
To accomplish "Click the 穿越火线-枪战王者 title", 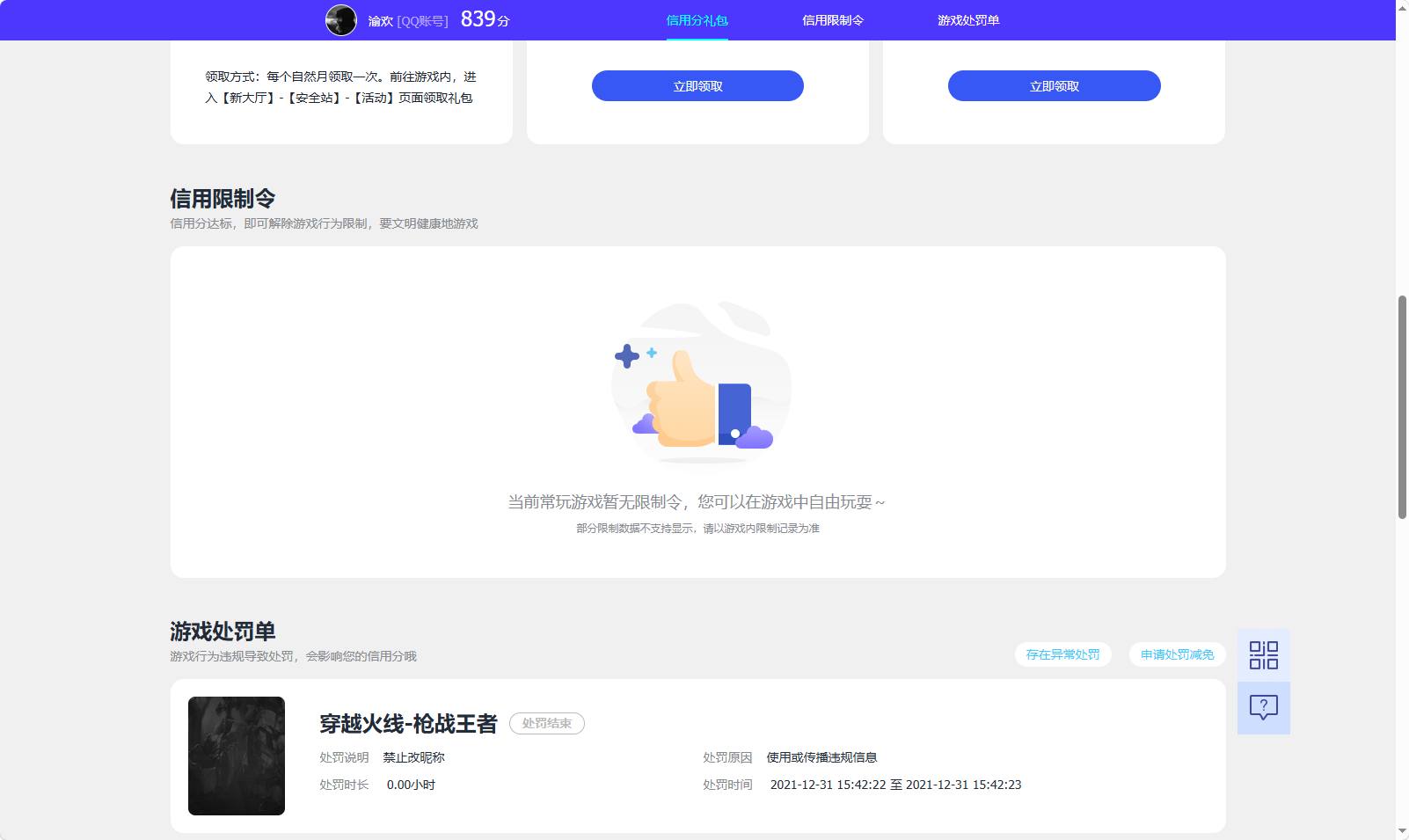I will pyautogui.click(x=408, y=724).
